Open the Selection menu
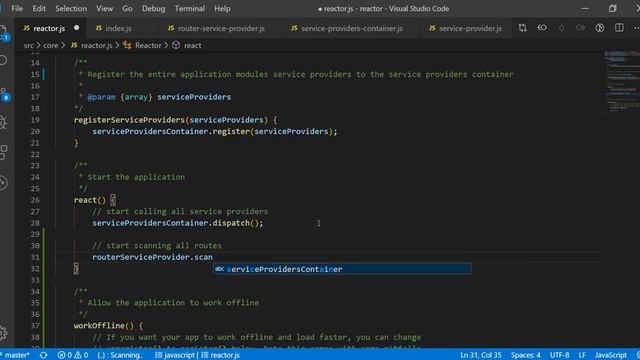 71,9
